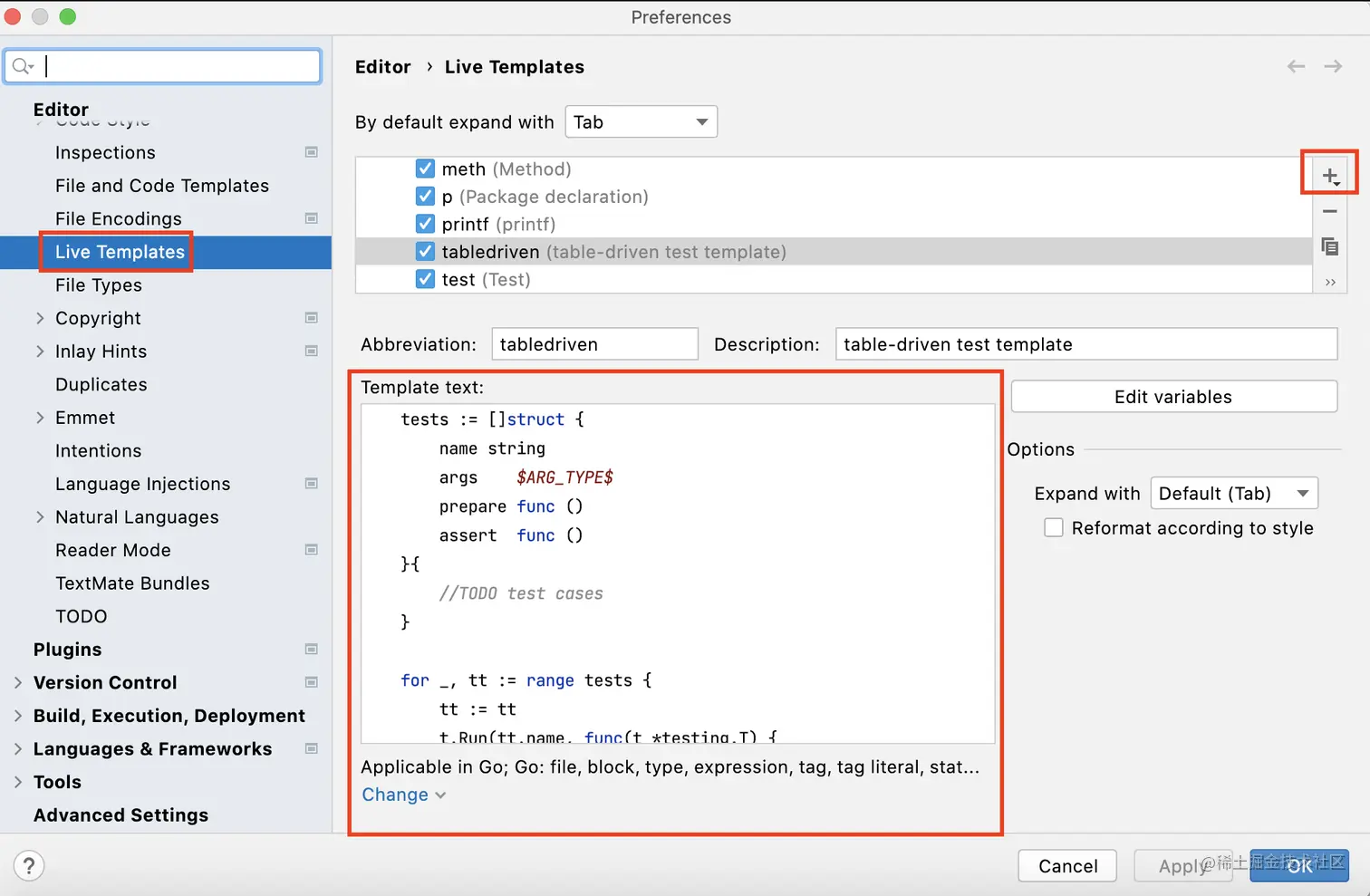Click the Editor breadcrumb link
This screenshot has width=1370, height=896.
pos(382,67)
